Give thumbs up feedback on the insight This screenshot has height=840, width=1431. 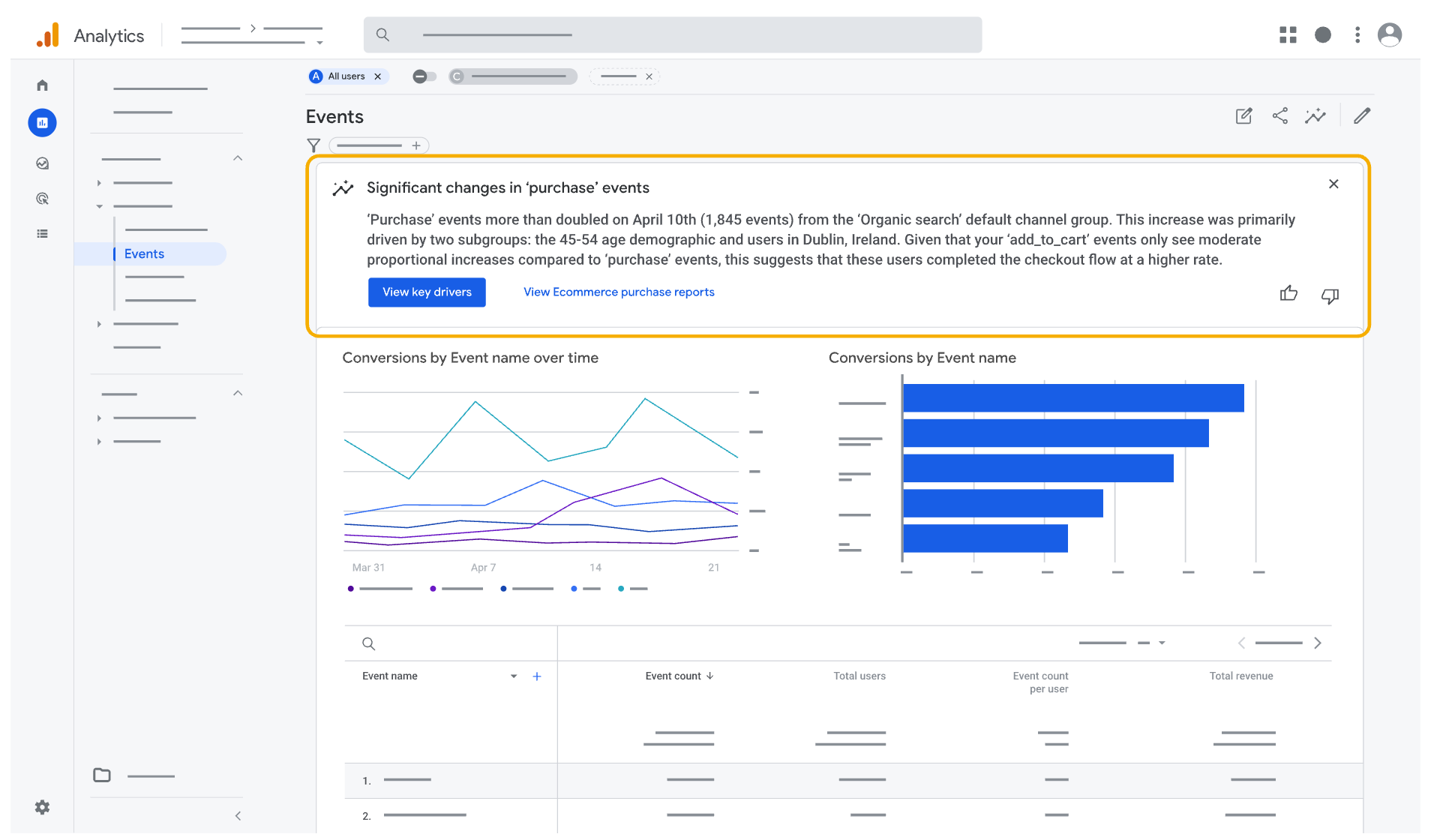tap(1288, 294)
